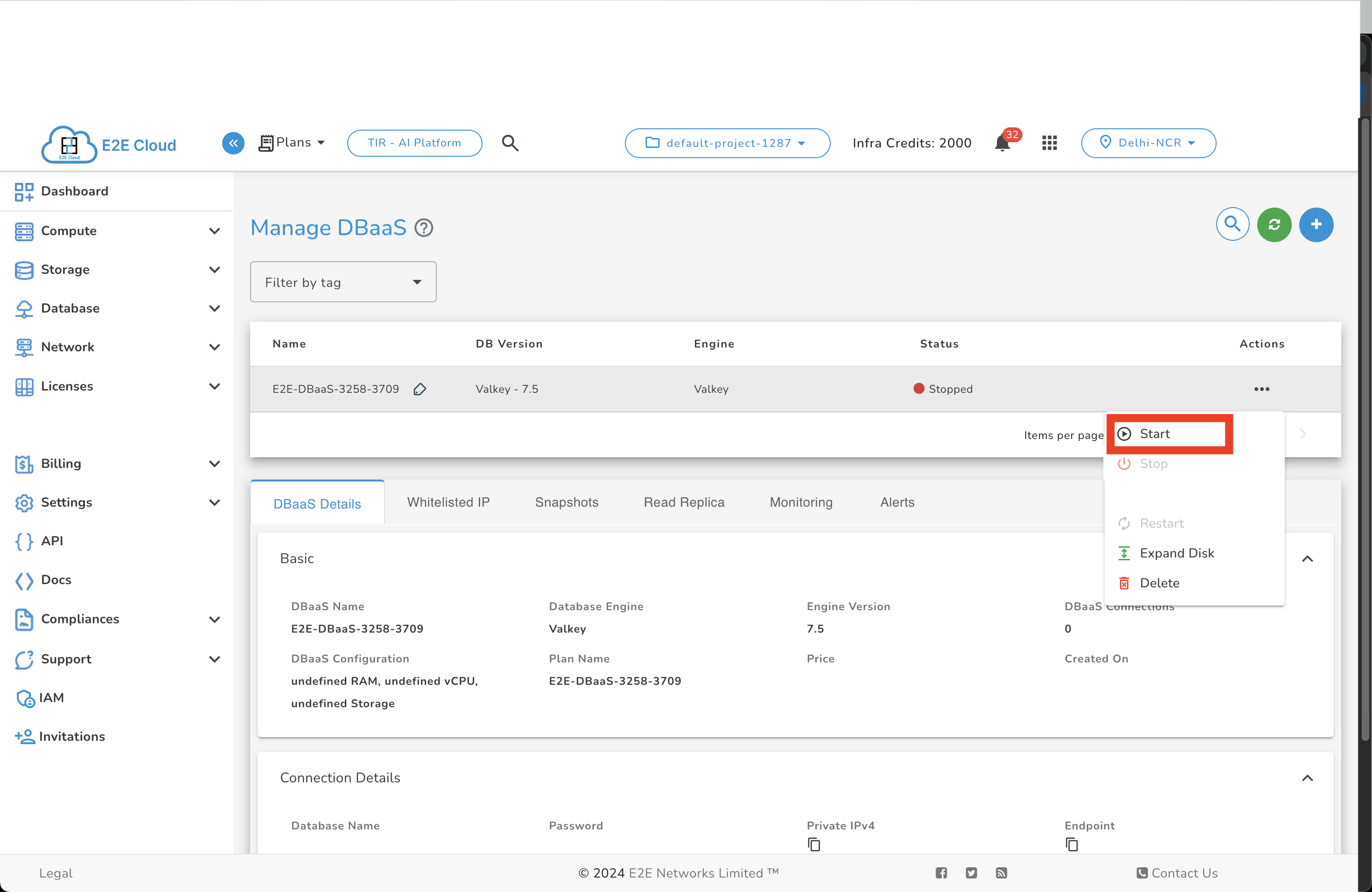Collapse the Connection Details section chevron
Image resolution: width=1372 pixels, height=892 pixels.
click(1308, 778)
